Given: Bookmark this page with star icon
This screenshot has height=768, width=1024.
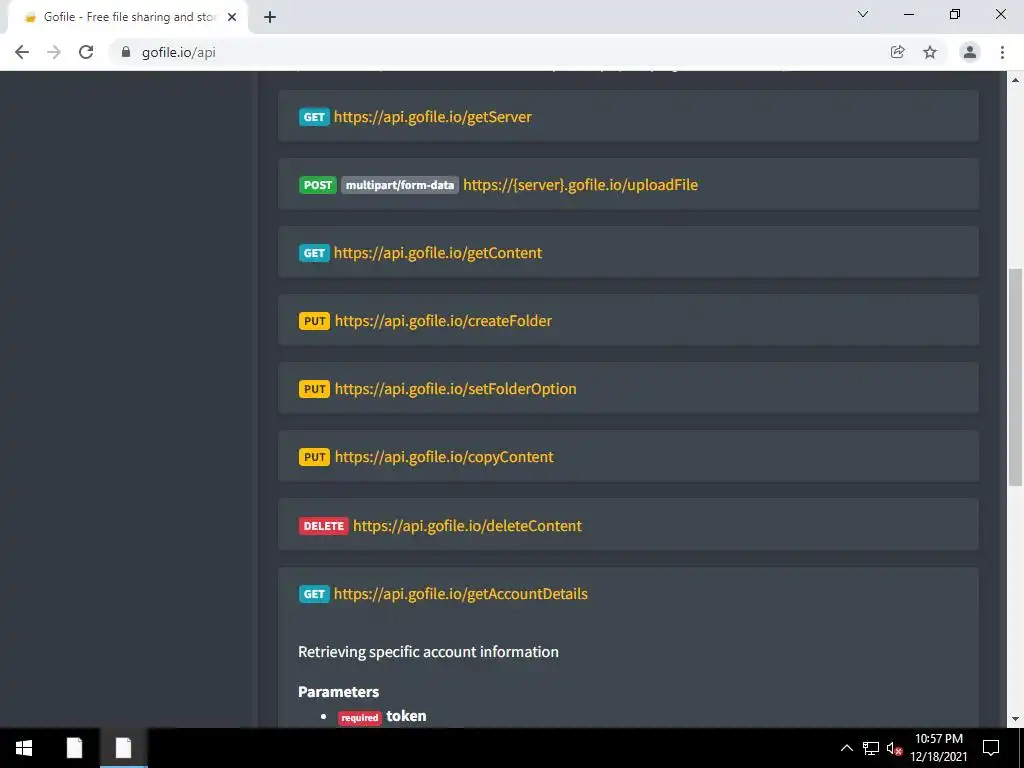Looking at the screenshot, I should pos(930,52).
